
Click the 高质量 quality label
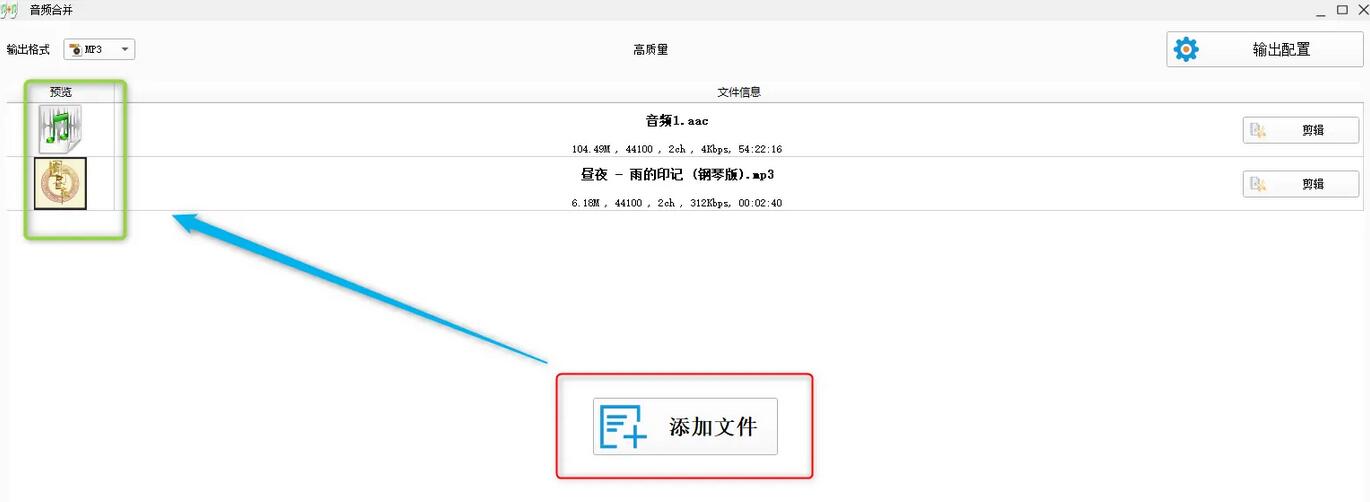pyautogui.click(x=650, y=50)
